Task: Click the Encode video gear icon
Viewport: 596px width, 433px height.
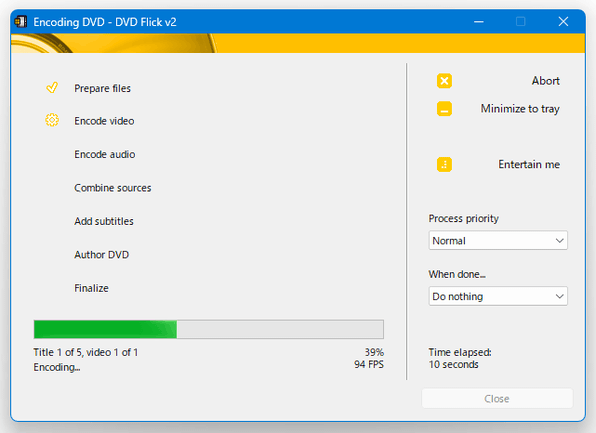Action: click(52, 121)
